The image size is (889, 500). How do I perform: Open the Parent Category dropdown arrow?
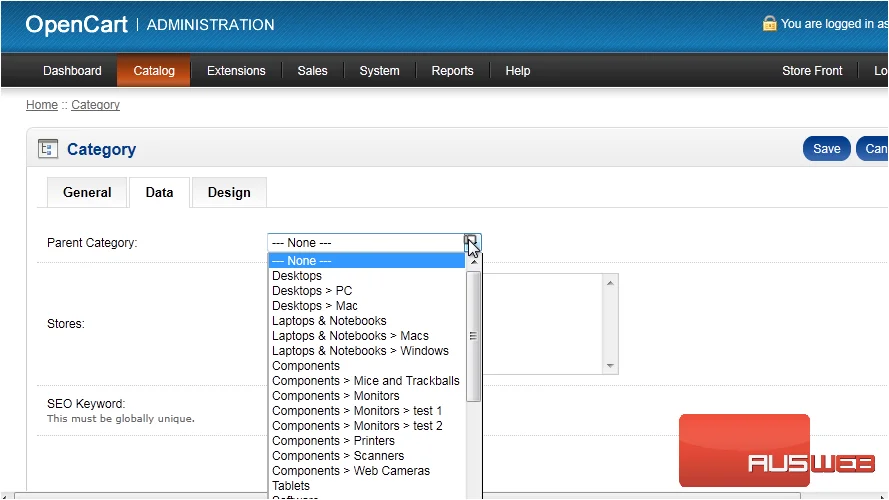(472, 243)
